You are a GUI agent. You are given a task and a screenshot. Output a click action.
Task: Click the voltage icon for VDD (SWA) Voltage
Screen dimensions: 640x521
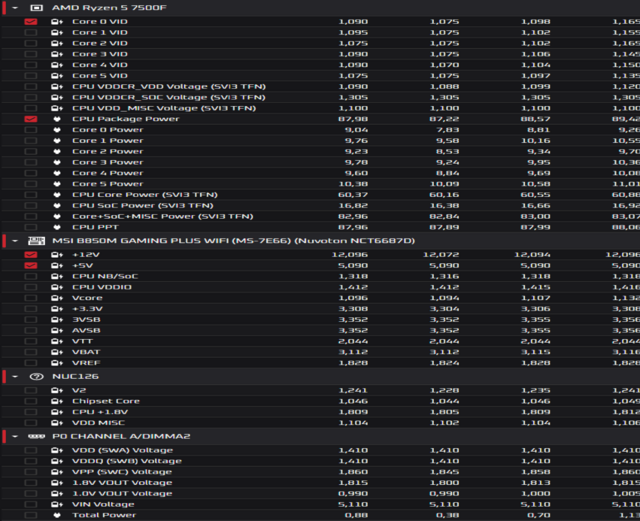(57, 450)
